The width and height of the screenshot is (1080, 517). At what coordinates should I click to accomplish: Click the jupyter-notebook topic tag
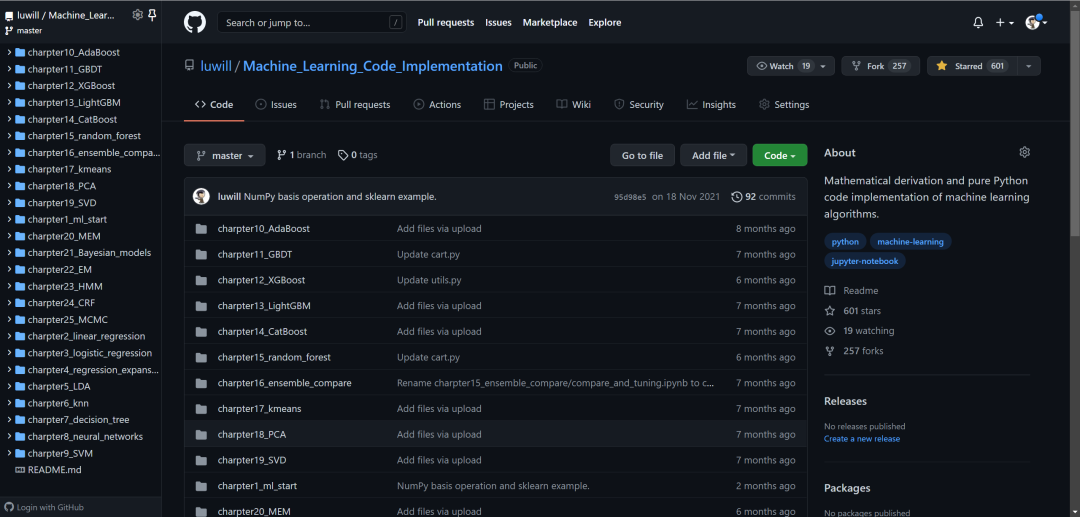click(865, 262)
